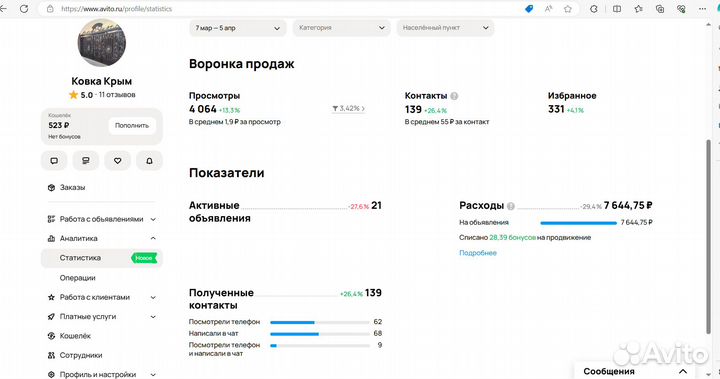Click the browser address bar URL
This screenshot has width=720, height=379.
click(117, 9)
